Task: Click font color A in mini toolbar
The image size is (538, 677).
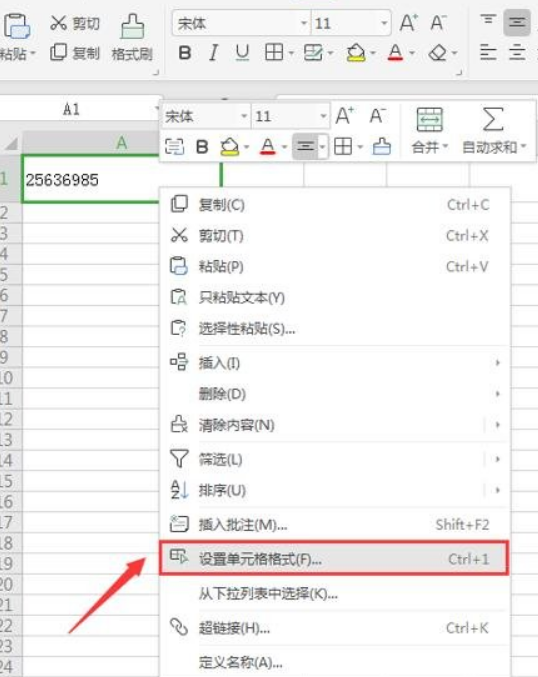Action: point(268,147)
